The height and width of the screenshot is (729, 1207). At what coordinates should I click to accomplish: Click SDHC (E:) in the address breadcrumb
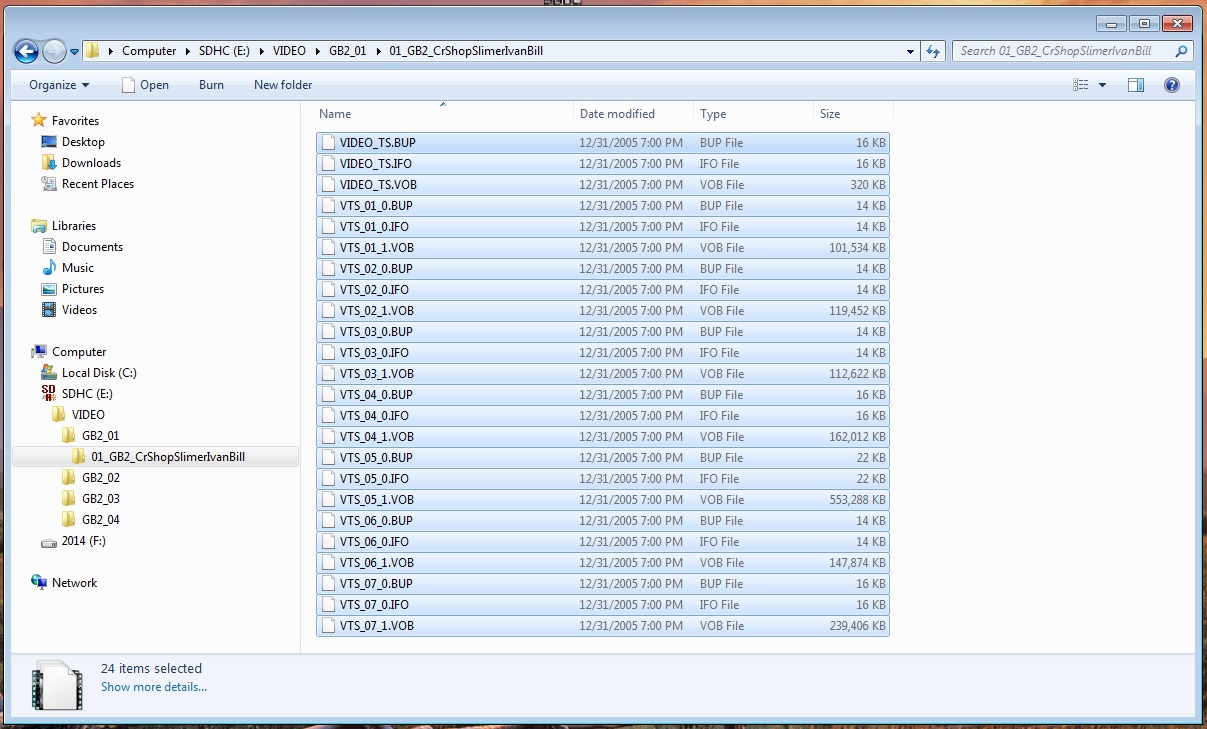coord(226,51)
